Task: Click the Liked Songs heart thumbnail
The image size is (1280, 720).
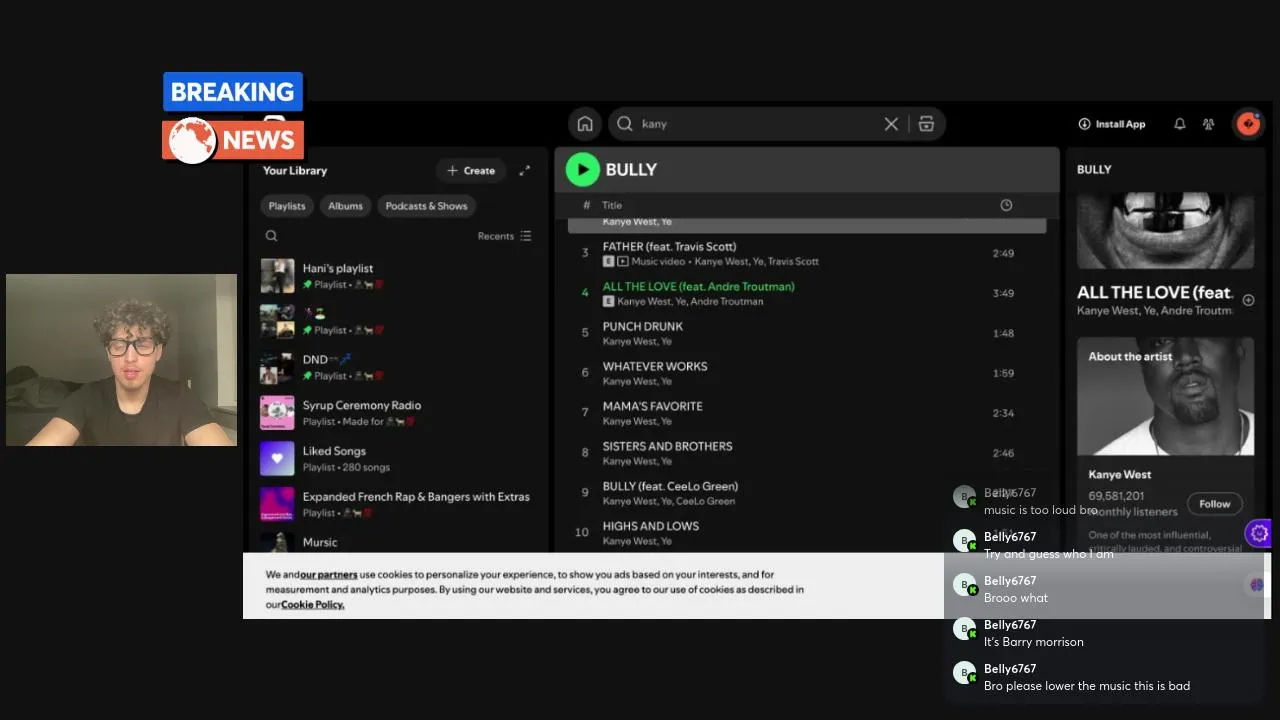Action: click(x=277, y=459)
